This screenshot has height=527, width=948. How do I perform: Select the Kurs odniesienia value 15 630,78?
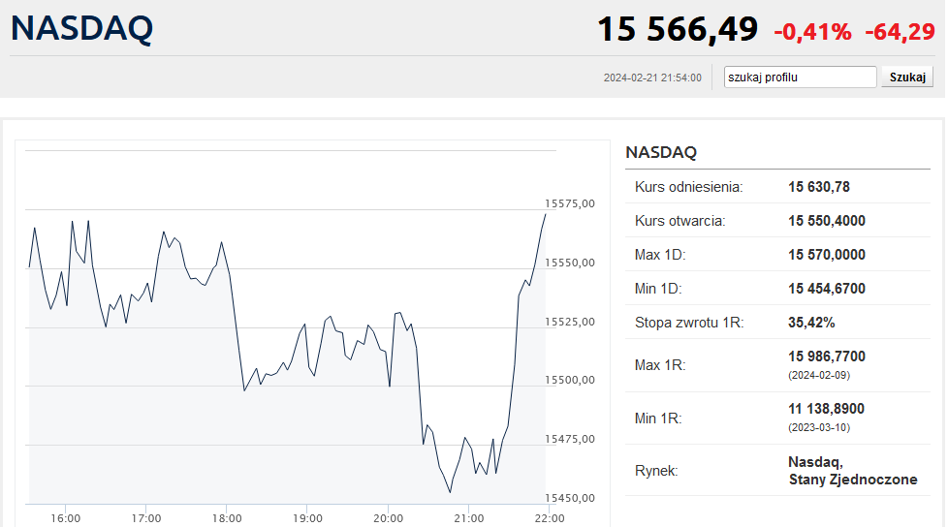coord(818,187)
